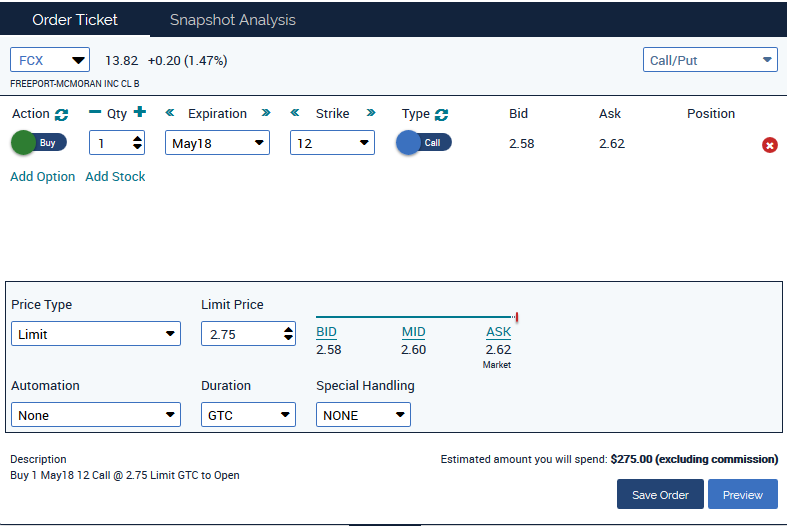Screen dimensions: 787x526
Task: Expand the Call/Put strategy dropdown
Action: point(710,60)
